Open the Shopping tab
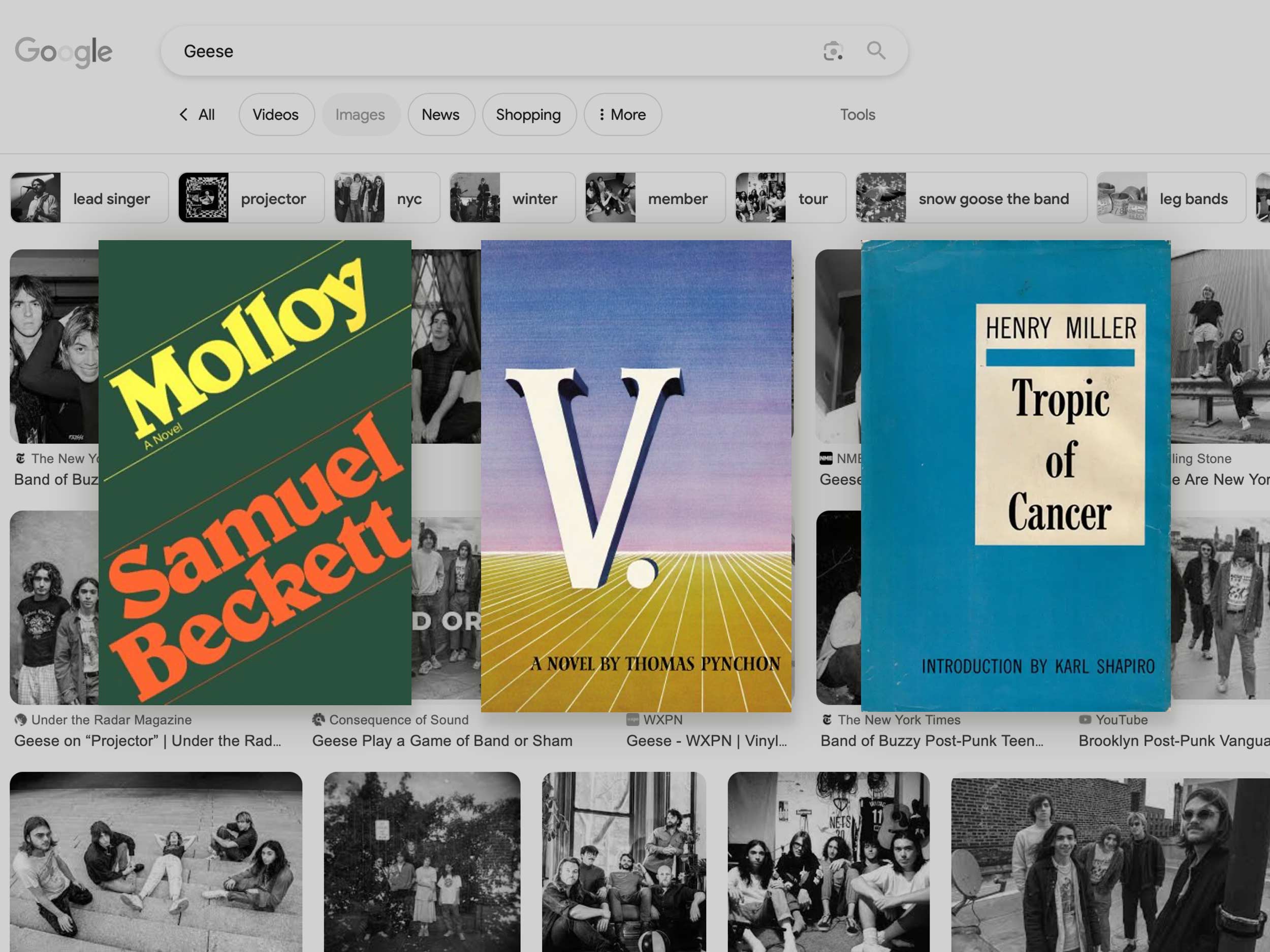The height and width of the screenshot is (952, 1270). (x=529, y=115)
